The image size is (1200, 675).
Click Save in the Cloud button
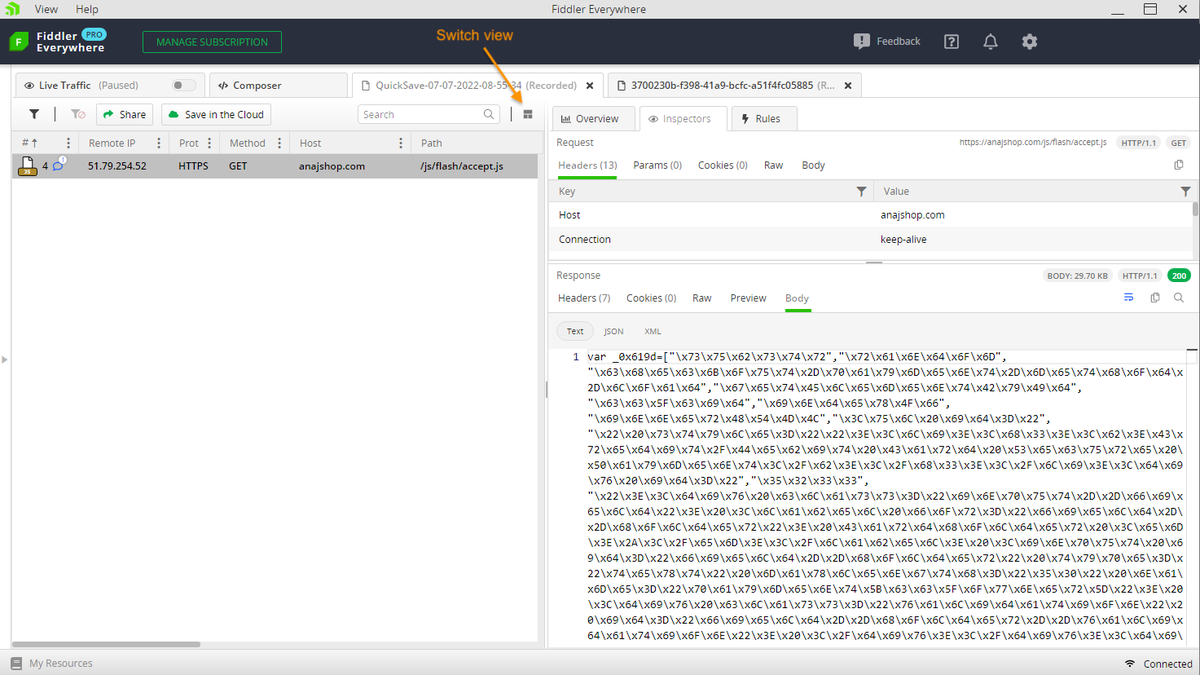tap(217, 114)
